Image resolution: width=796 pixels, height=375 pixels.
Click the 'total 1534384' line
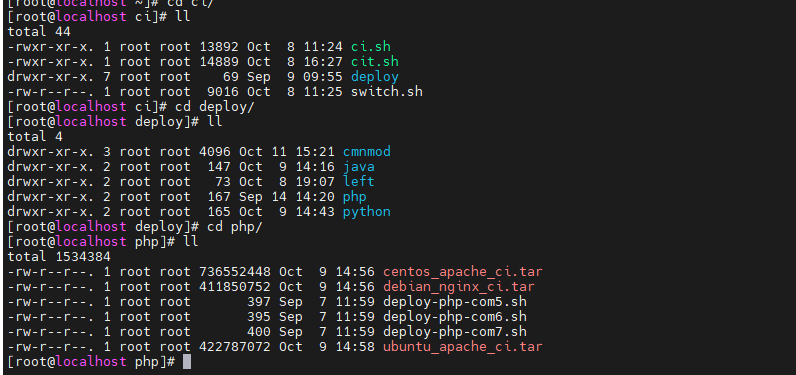tap(59, 257)
